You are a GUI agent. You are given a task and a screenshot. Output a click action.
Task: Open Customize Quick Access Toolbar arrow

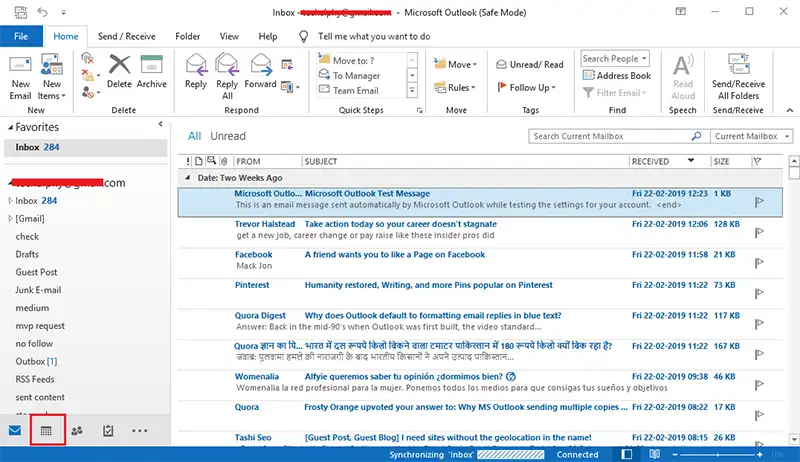(63, 12)
